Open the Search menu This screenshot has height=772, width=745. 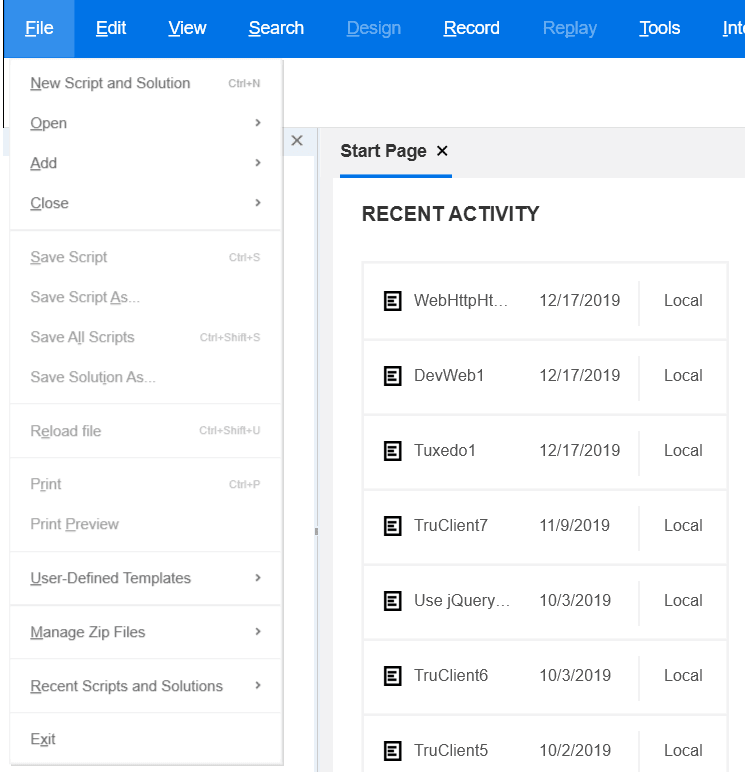tap(276, 28)
